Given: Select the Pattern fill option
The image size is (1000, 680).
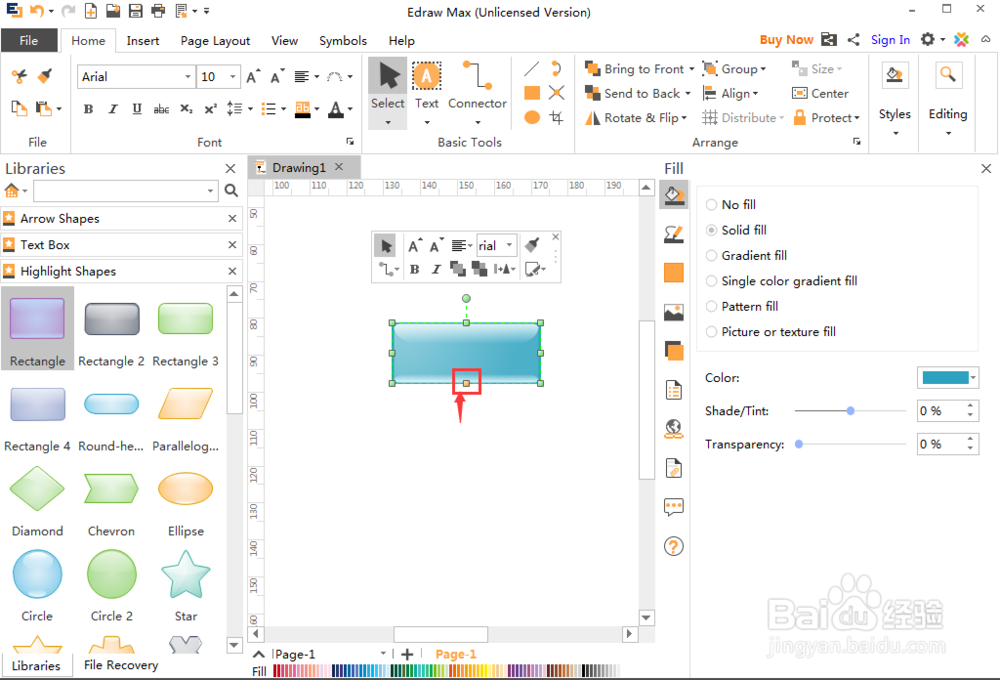Looking at the screenshot, I should click(x=742, y=307).
